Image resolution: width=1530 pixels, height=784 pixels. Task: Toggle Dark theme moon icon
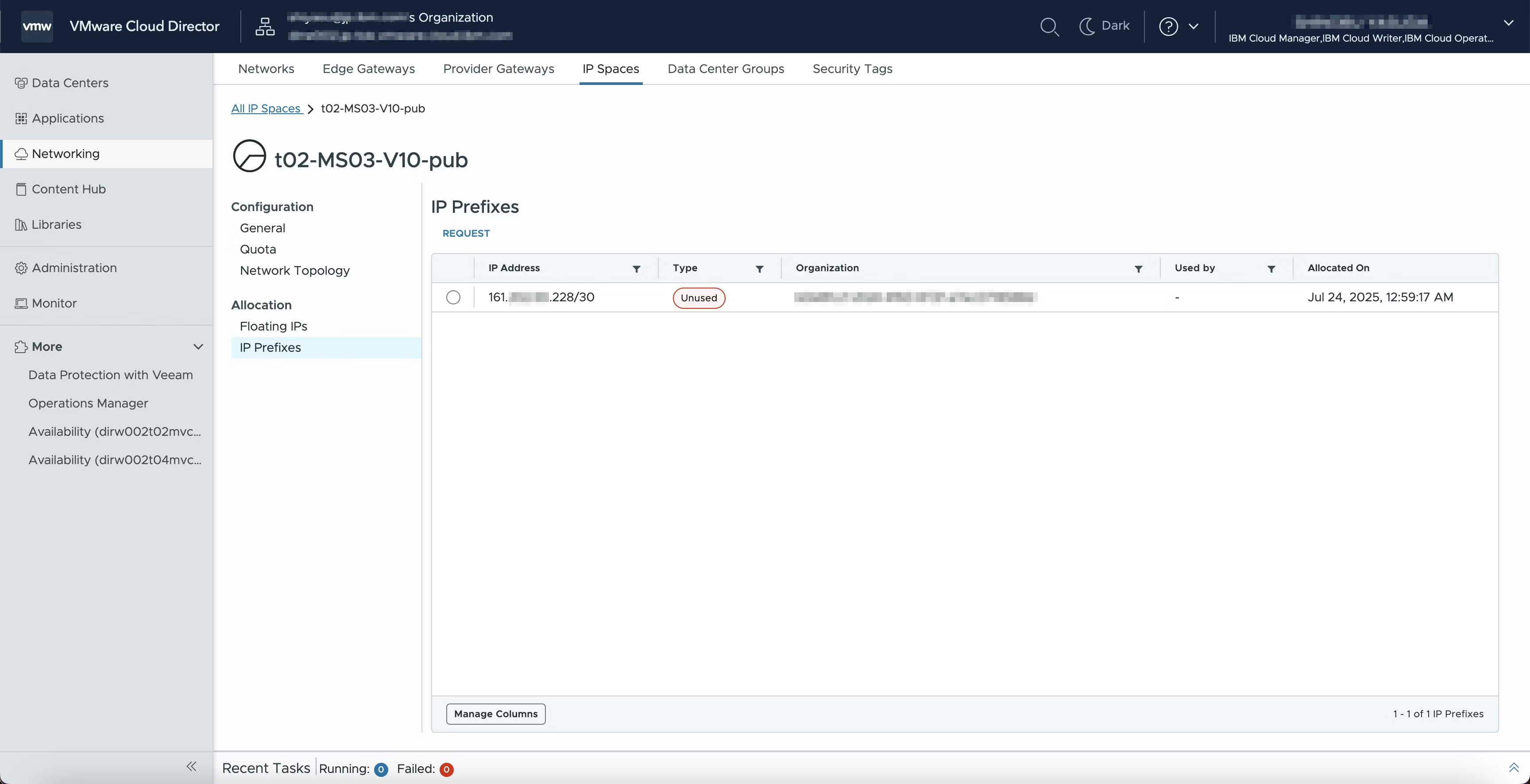[1087, 26]
